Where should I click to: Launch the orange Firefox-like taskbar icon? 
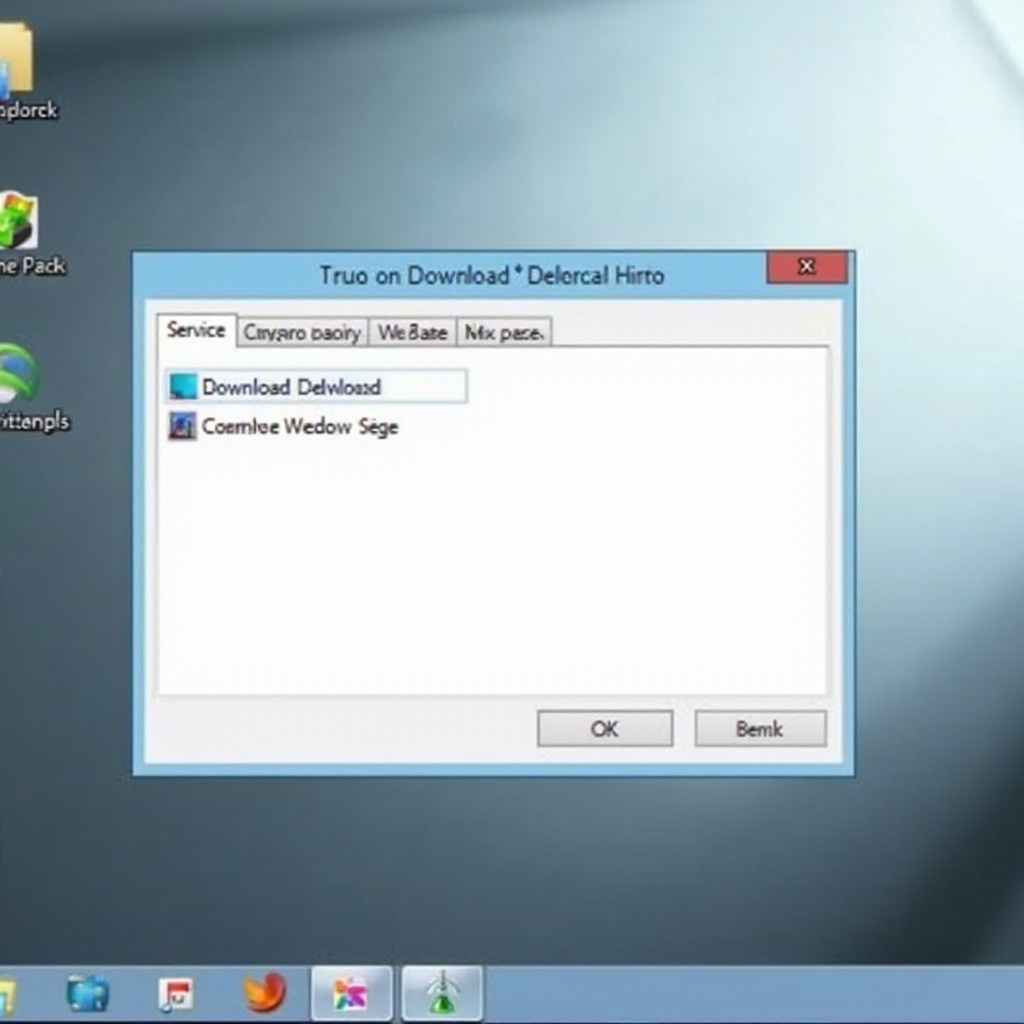264,992
